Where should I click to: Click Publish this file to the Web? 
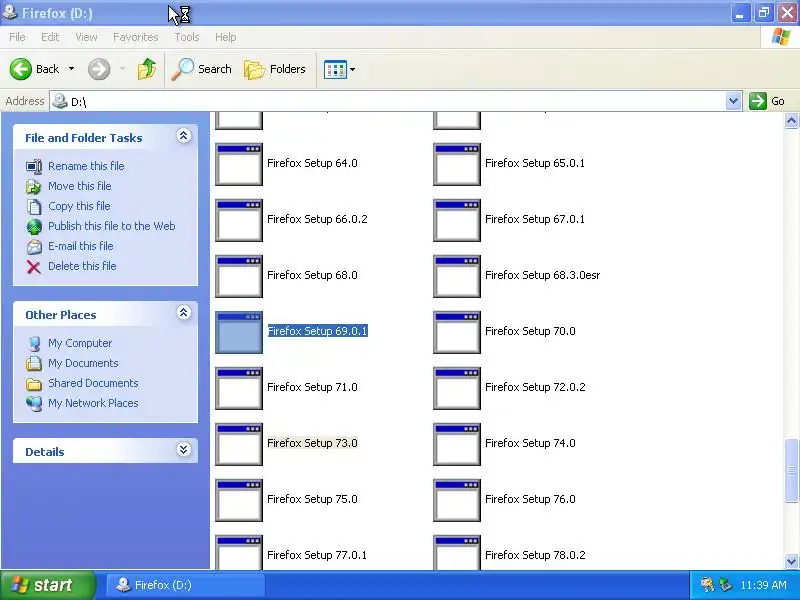(x=112, y=226)
